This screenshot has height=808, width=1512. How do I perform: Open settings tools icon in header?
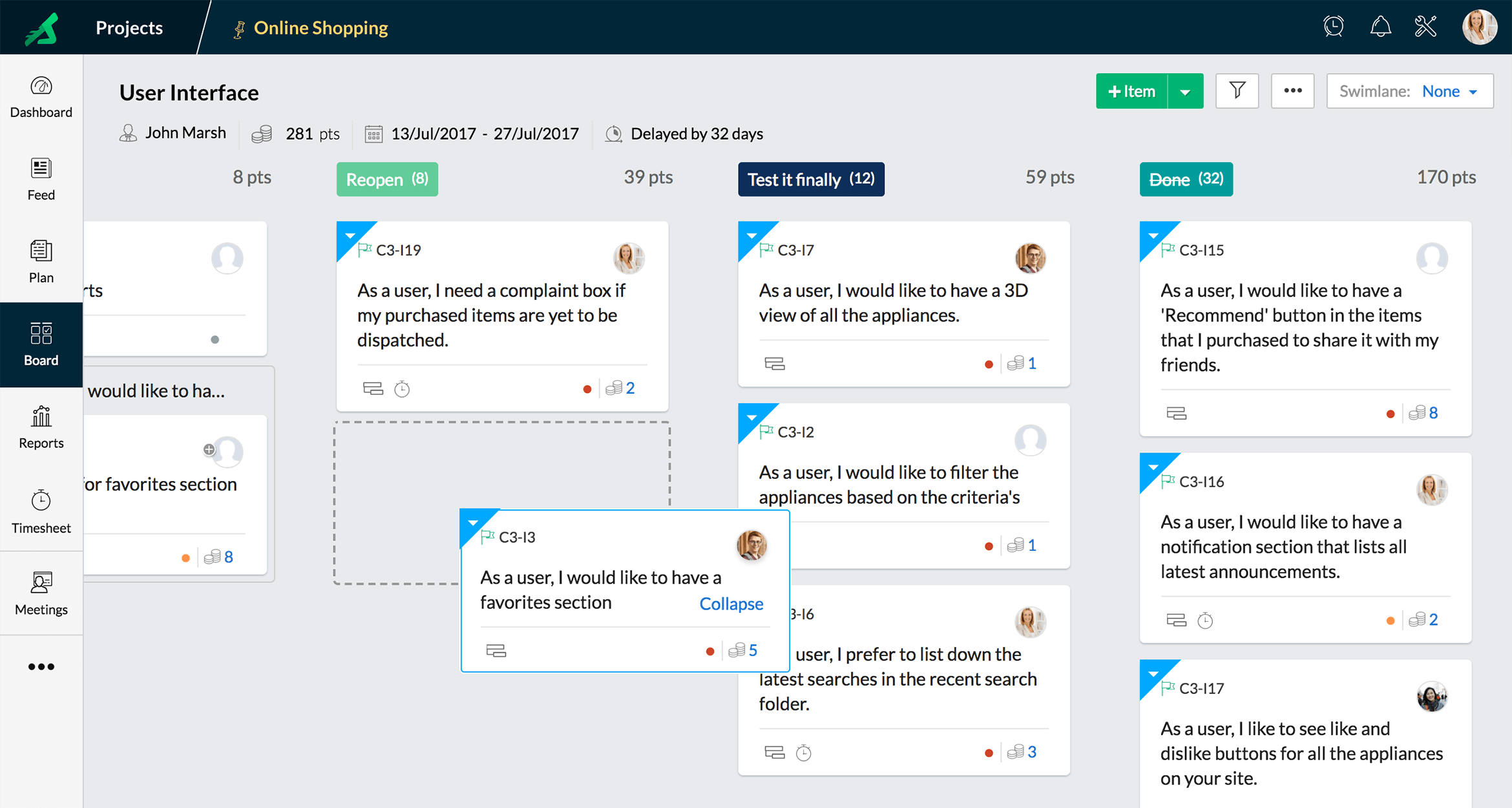coord(1426,27)
